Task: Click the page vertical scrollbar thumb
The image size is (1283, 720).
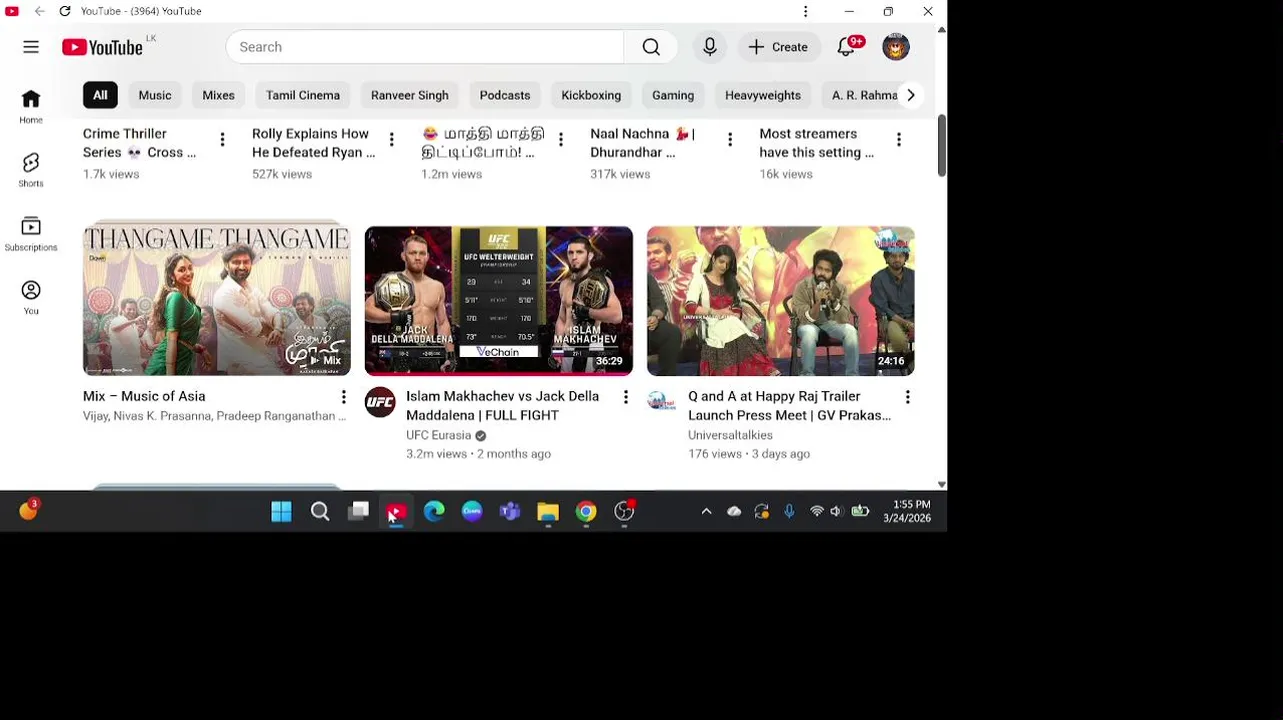Action: (941, 146)
